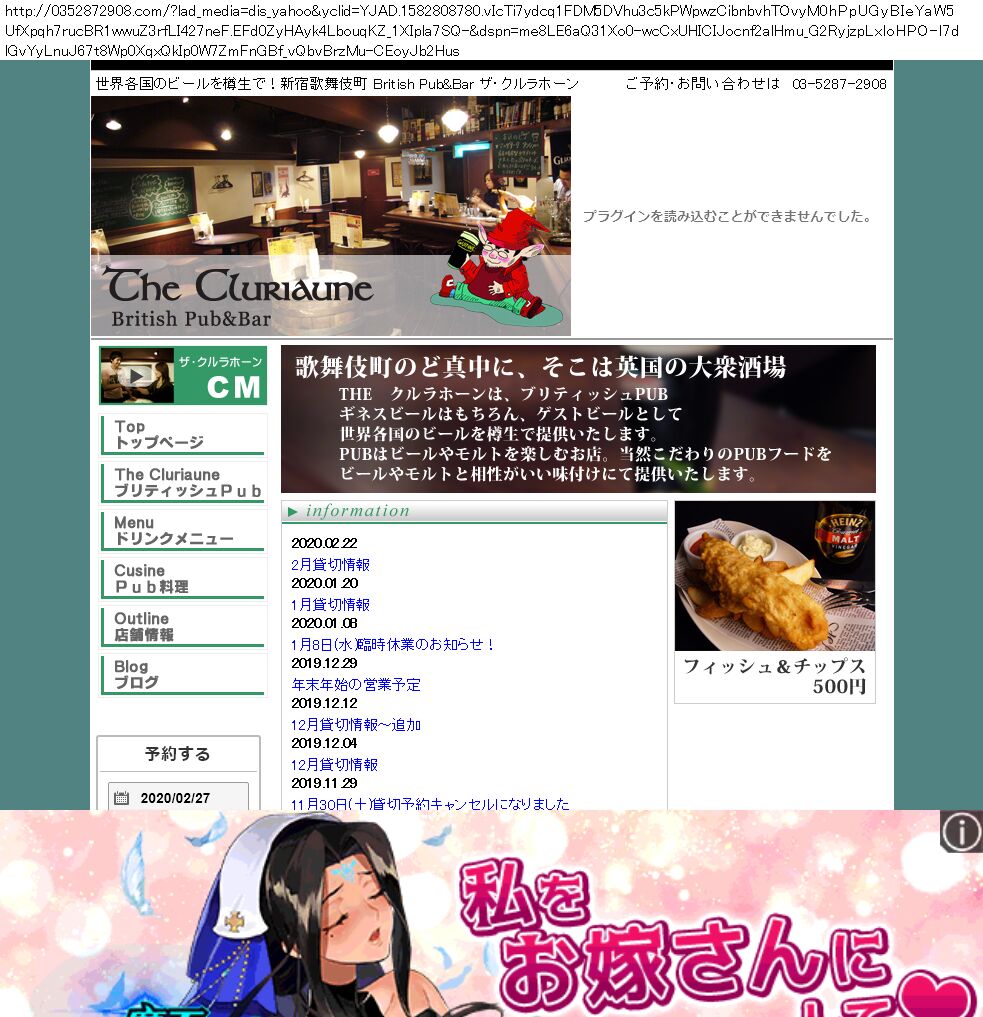The image size is (983, 1017).
Task: Open the Menu ドリンクメニュー page
Action: pos(183,531)
